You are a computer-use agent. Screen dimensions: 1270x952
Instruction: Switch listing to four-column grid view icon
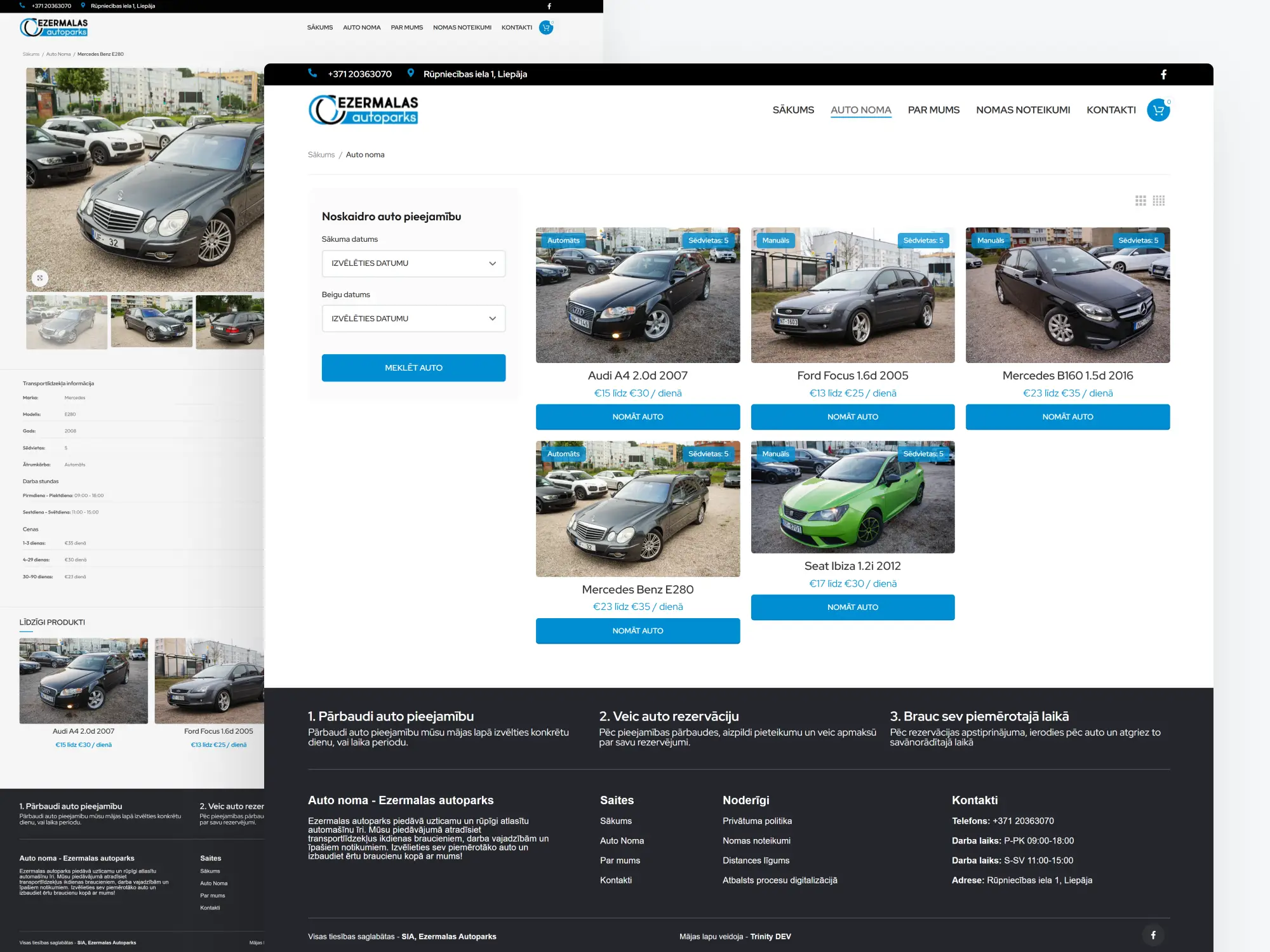(1160, 201)
